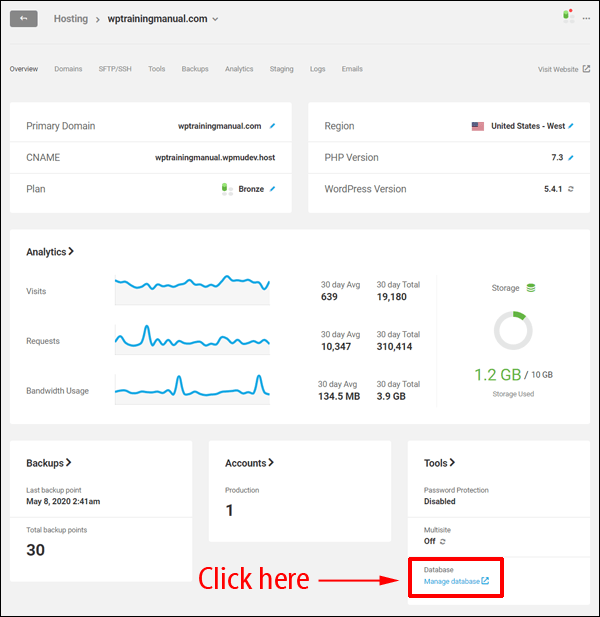
Task: Click the Visit Website link
Action: (558, 69)
